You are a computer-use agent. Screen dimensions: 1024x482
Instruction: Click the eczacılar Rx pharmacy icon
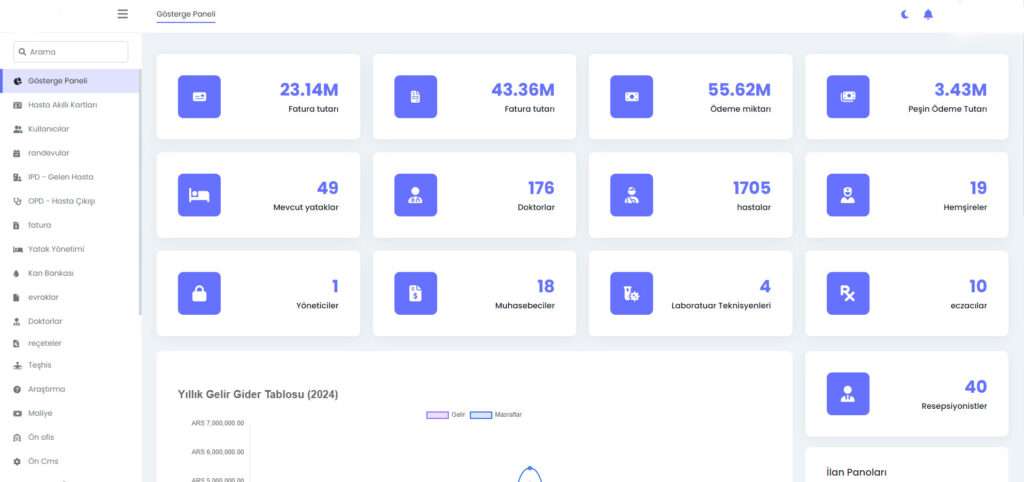pyautogui.click(x=847, y=293)
